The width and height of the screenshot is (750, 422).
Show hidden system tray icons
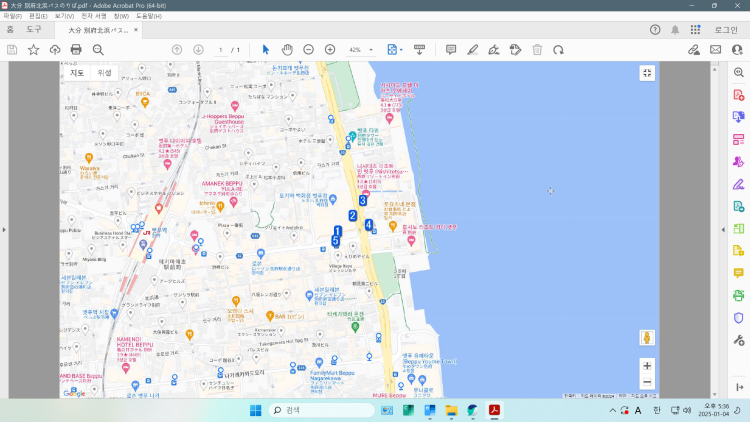tap(612, 411)
